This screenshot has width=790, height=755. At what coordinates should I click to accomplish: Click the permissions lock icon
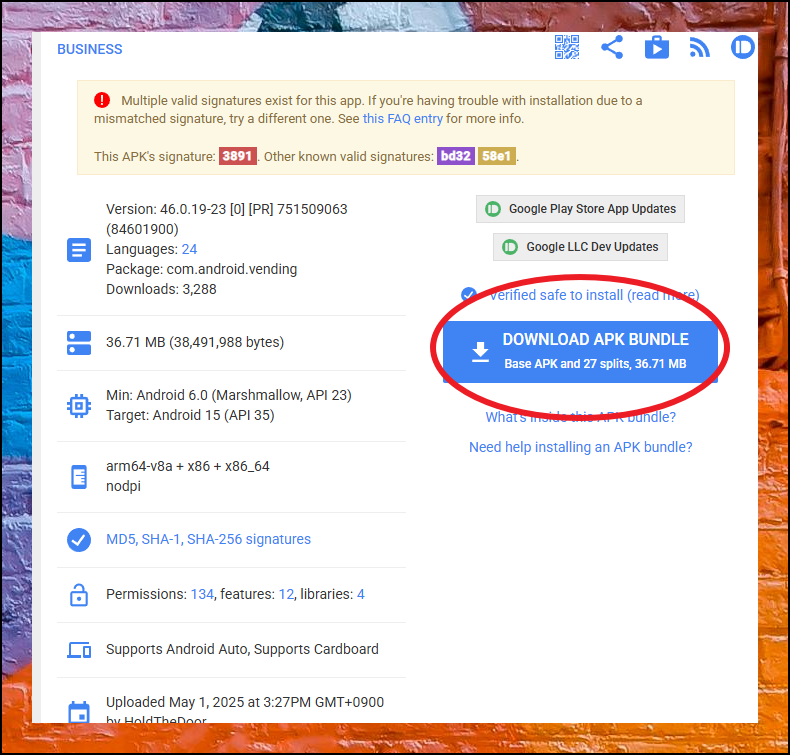pos(79,595)
